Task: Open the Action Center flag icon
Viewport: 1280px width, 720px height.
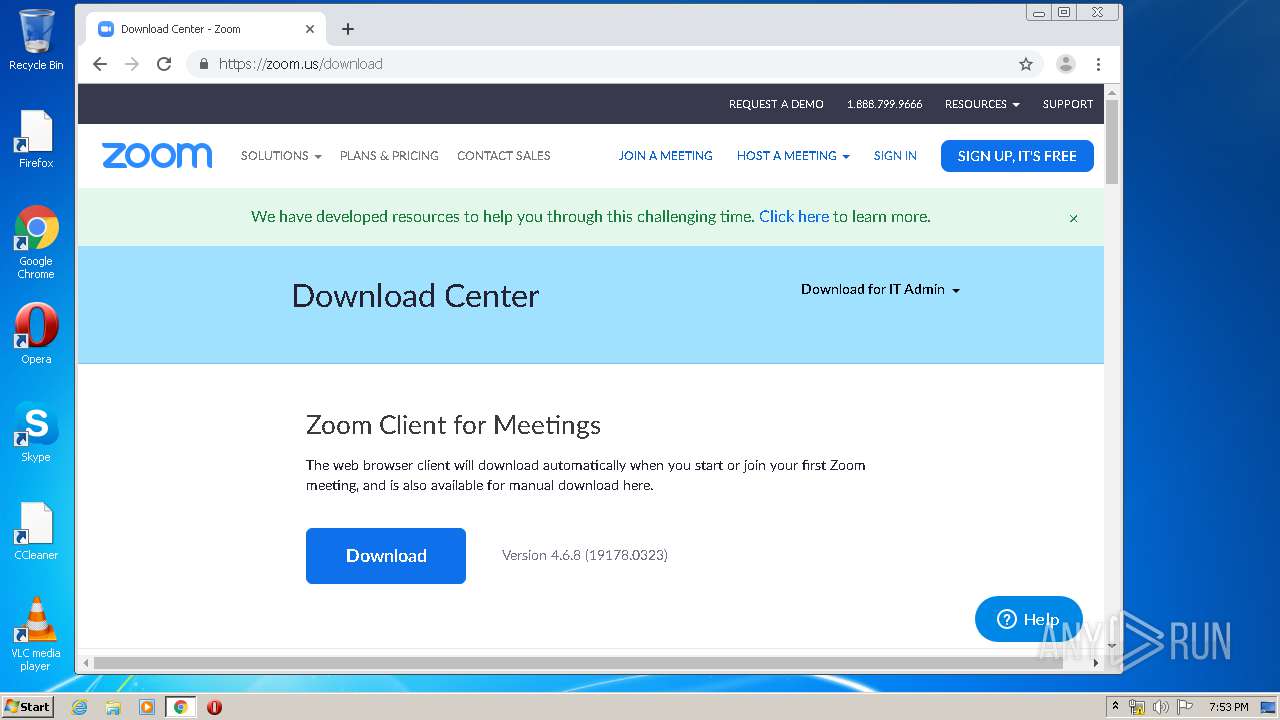Action: pyautogui.click(x=1185, y=707)
